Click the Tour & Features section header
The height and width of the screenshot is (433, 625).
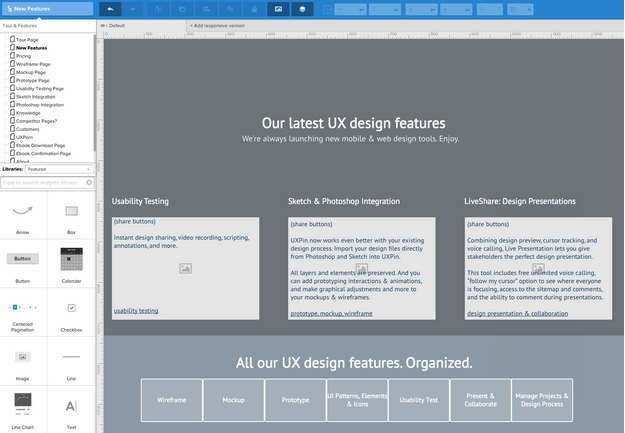pos(20,26)
